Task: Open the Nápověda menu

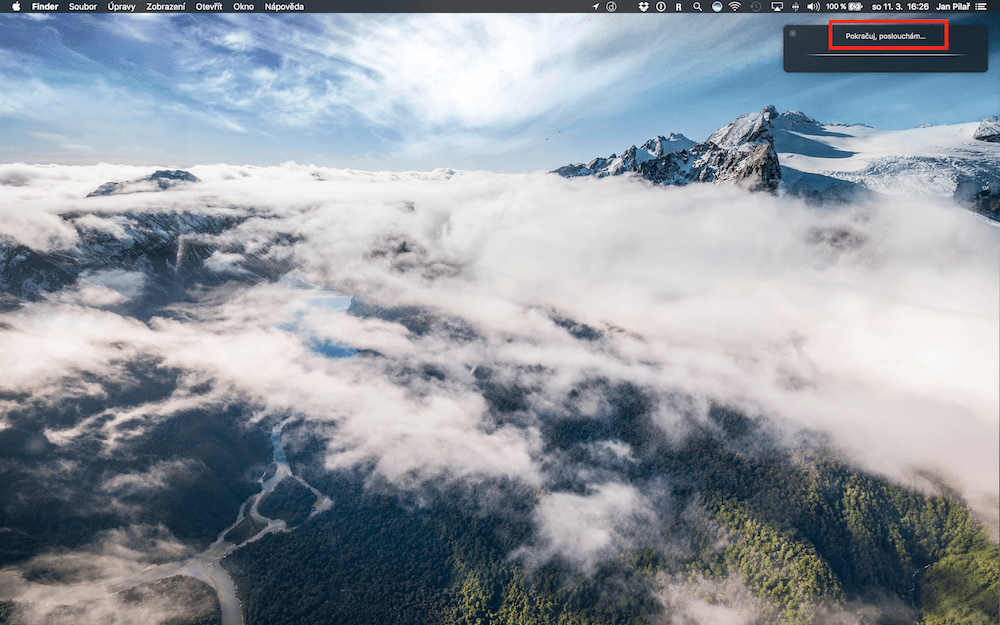Action: tap(284, 6)
